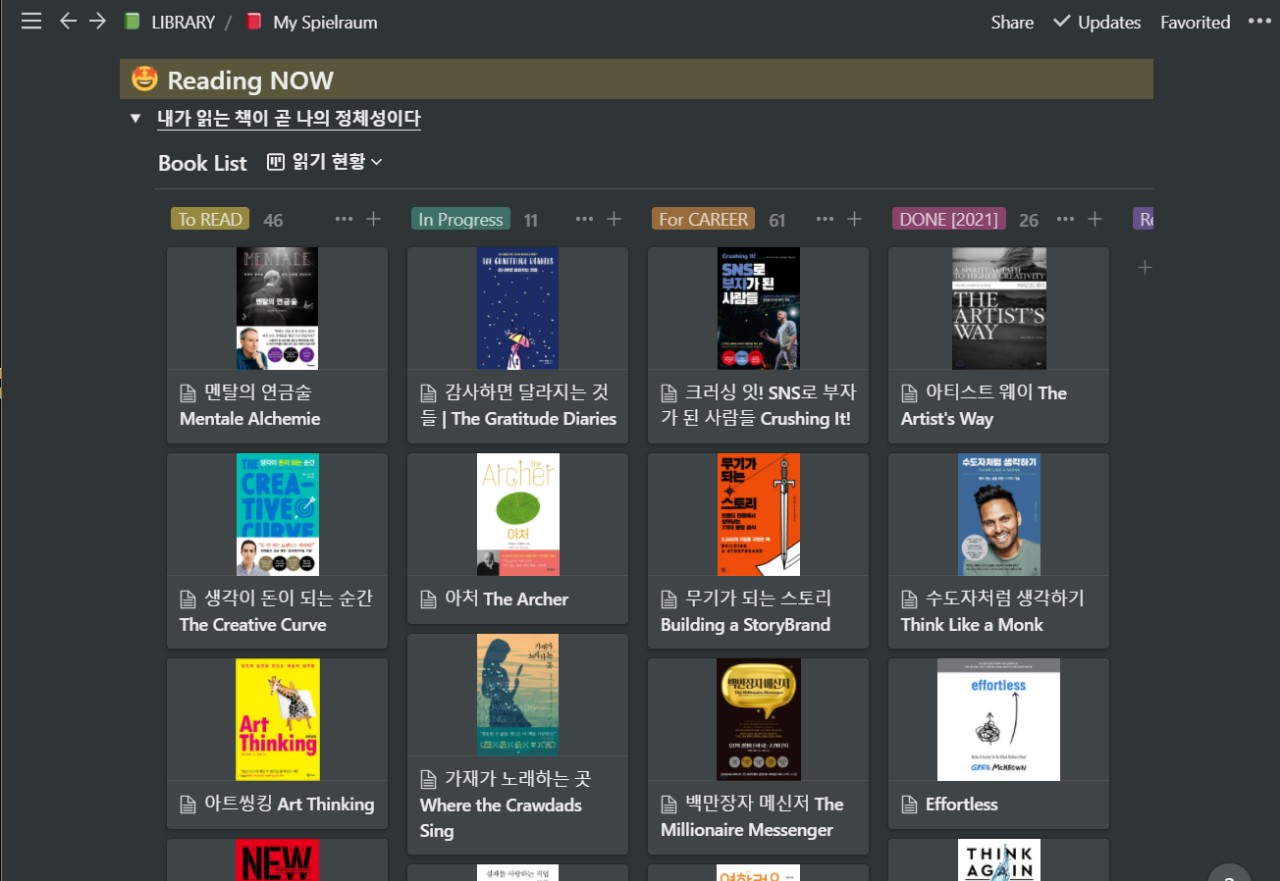The image size is (1280, 881).
Task: Click the page icon on the Effortless card
Action: 908,804
